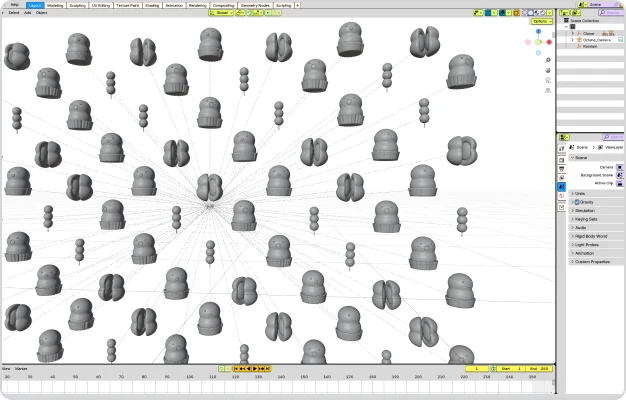Screen dimensions: 626x400
Task: Toggle snapping with the magnet icon
Action: [x=250, y=13]
